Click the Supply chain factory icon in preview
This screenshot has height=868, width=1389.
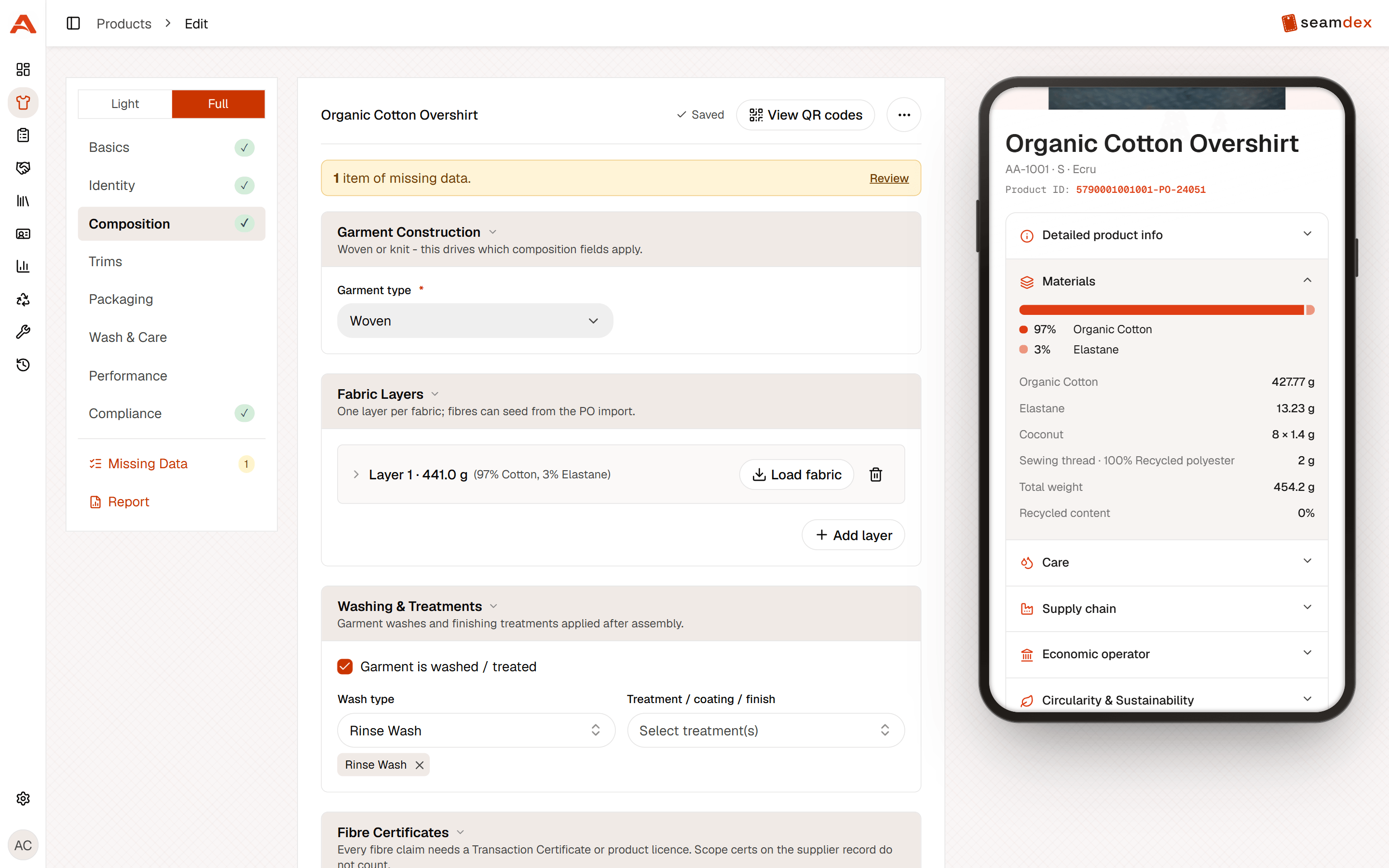click(1027, 609)
